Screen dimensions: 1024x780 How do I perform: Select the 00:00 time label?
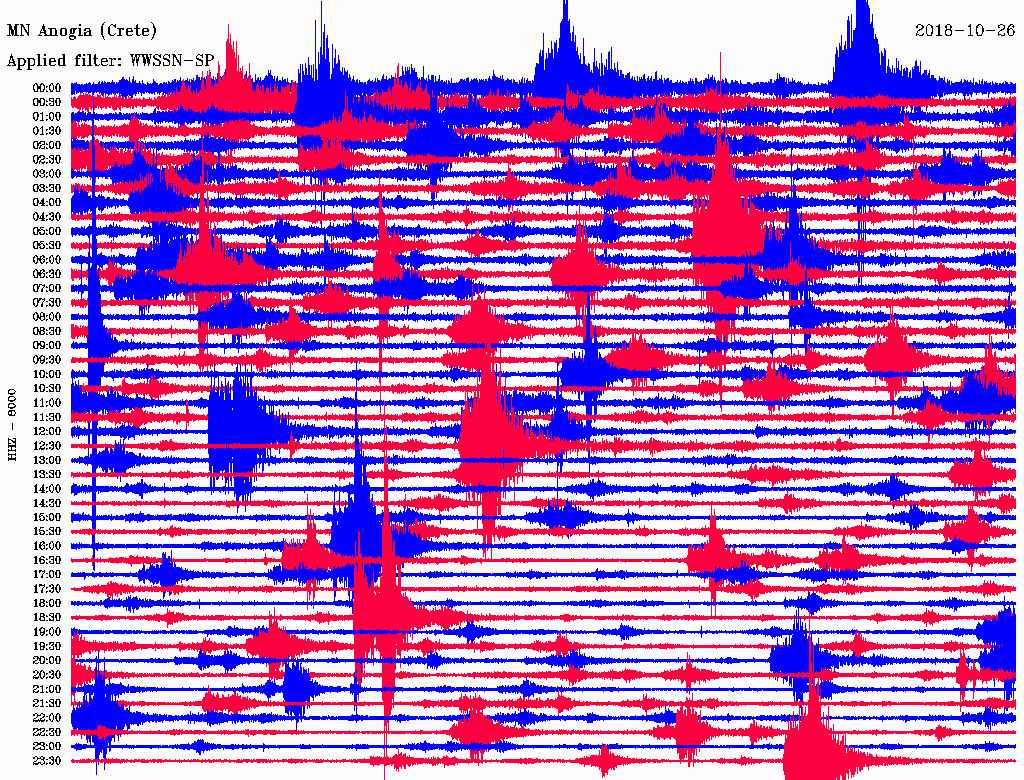tap(47, 88)
